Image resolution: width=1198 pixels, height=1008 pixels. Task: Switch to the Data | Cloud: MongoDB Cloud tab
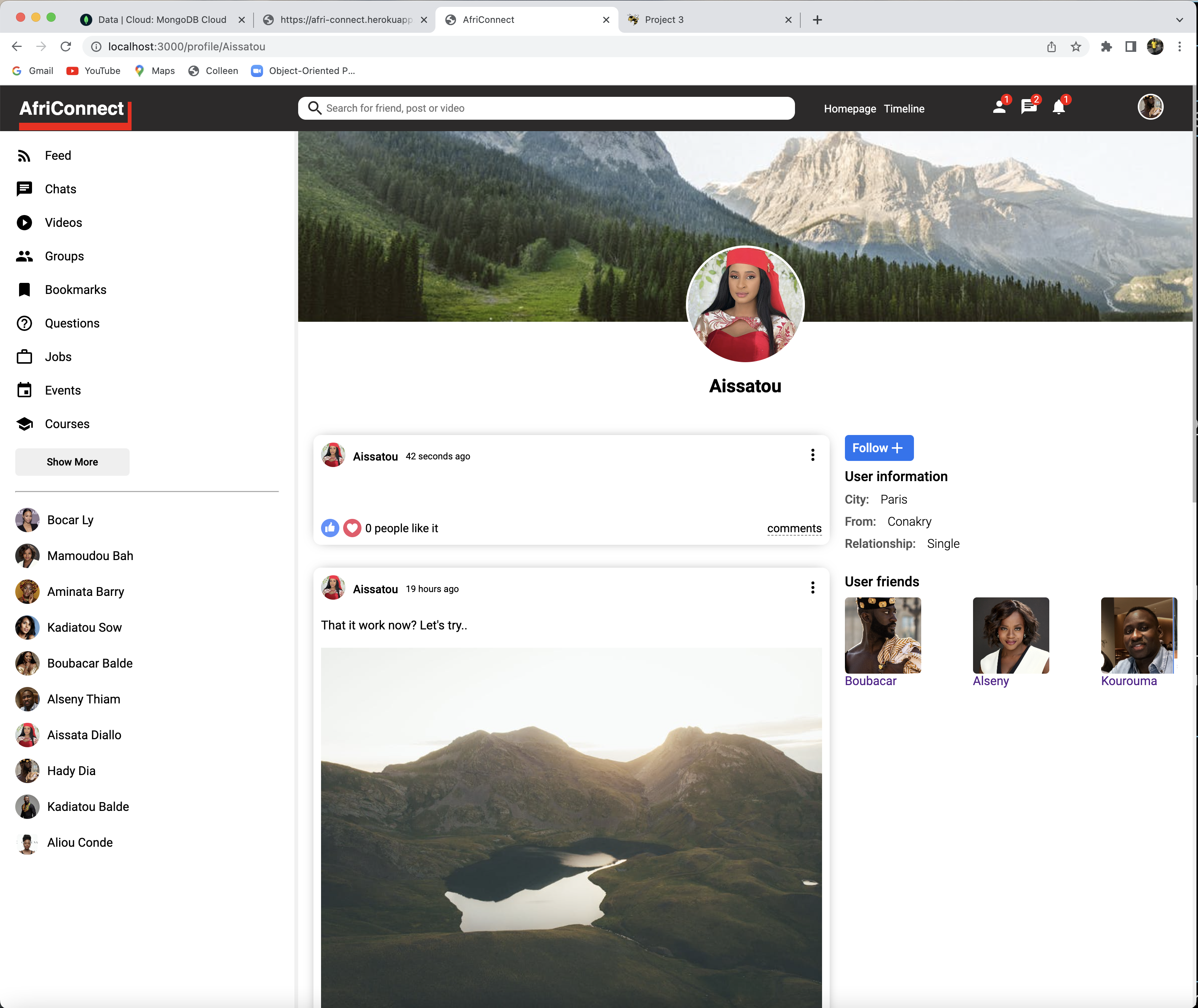tap(162, 19)
